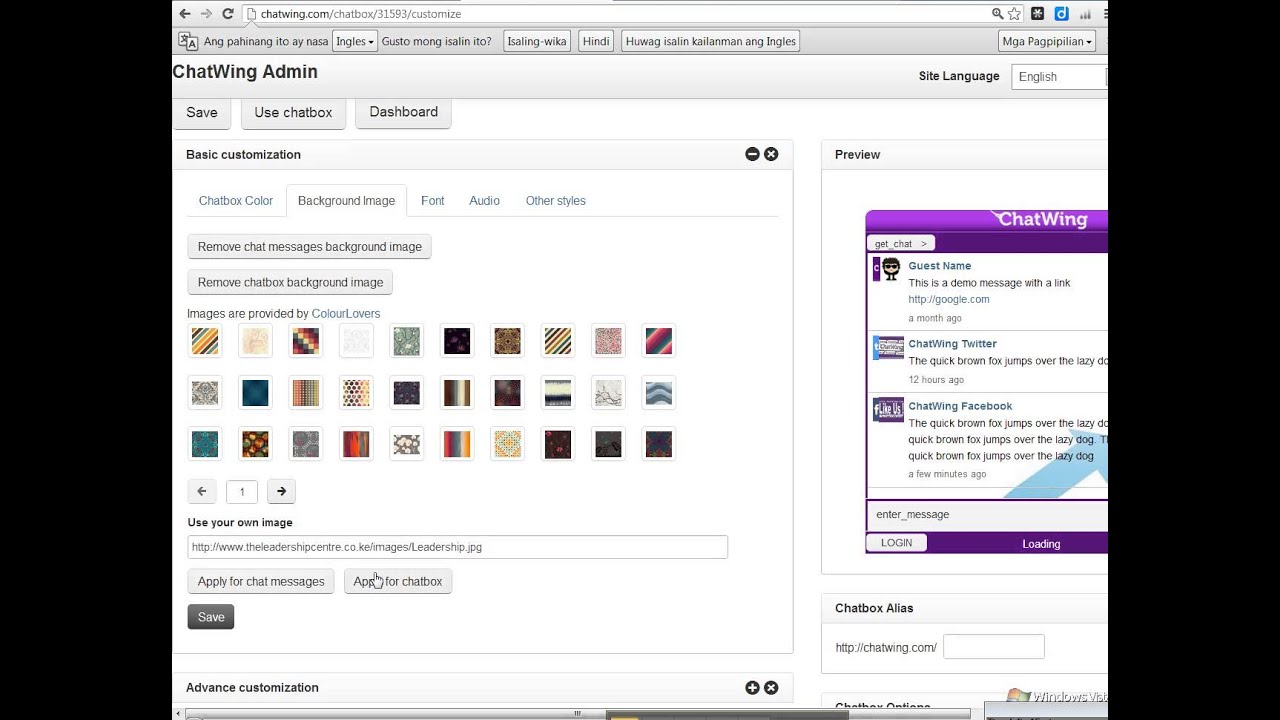Select the pink and red diagonal stripe thumbnail
The width and height of the screenshot is (1280, 720).
pyautogui.click(x=659, y=341)
